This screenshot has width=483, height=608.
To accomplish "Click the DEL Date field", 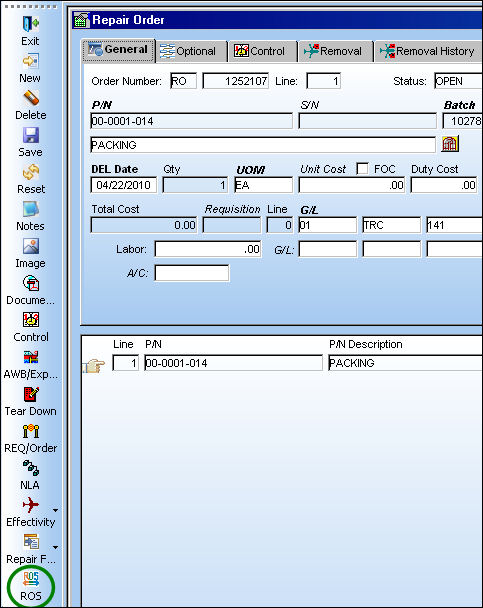I will coord(124,185).
